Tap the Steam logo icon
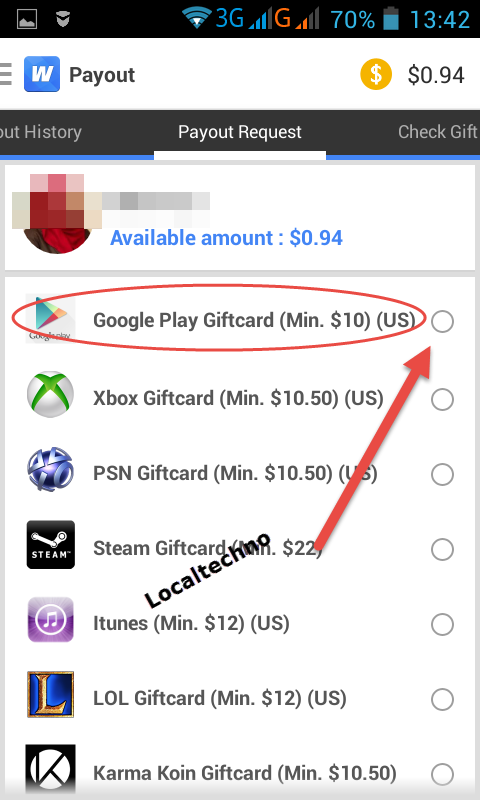 50,544
